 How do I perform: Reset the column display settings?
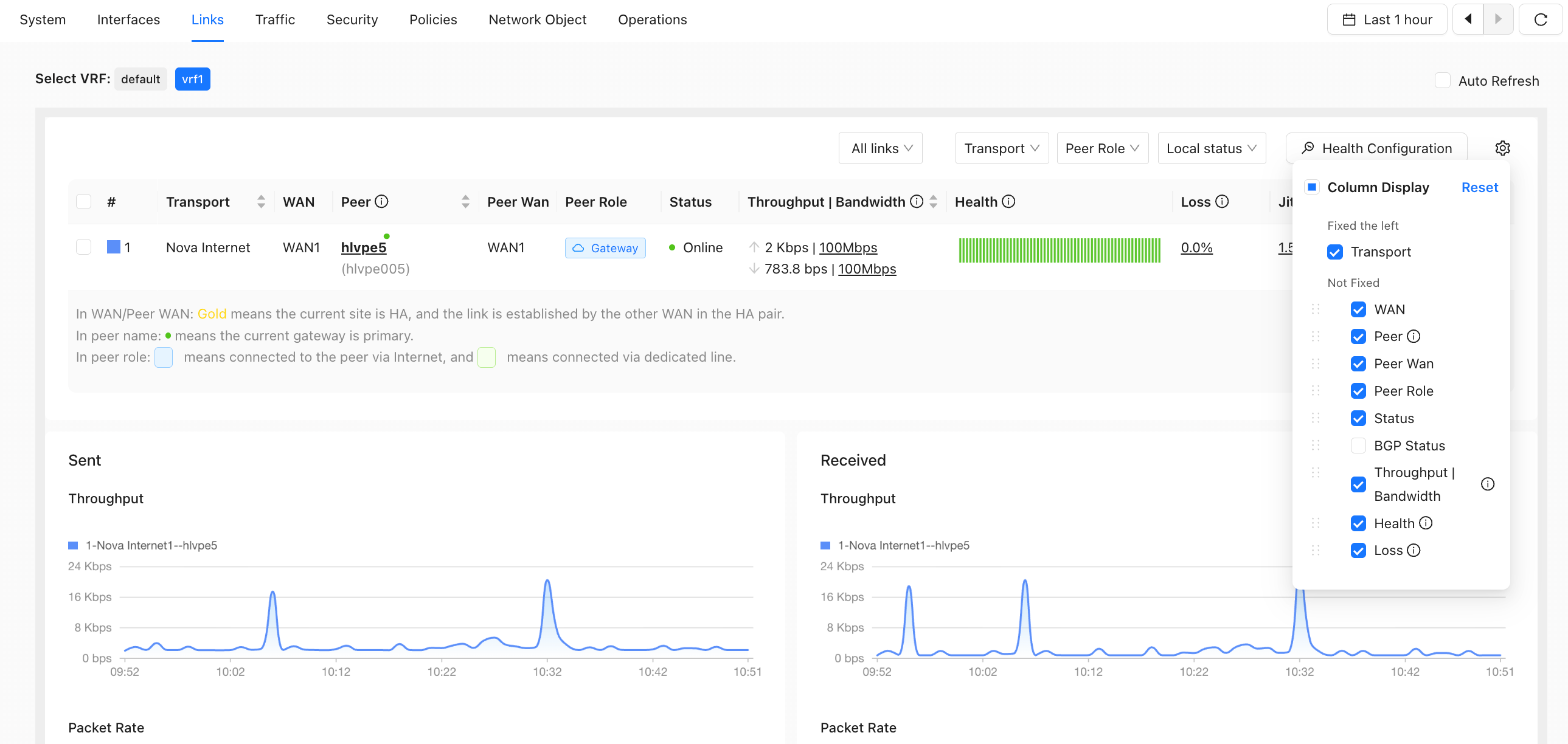click(1479, 187)
